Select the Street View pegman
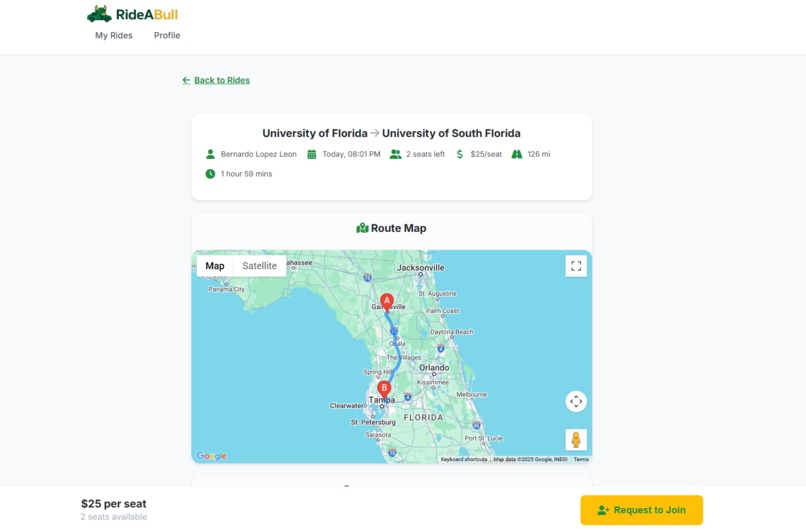806x532 pixels. pyautogui.click(x=576, y=440)
